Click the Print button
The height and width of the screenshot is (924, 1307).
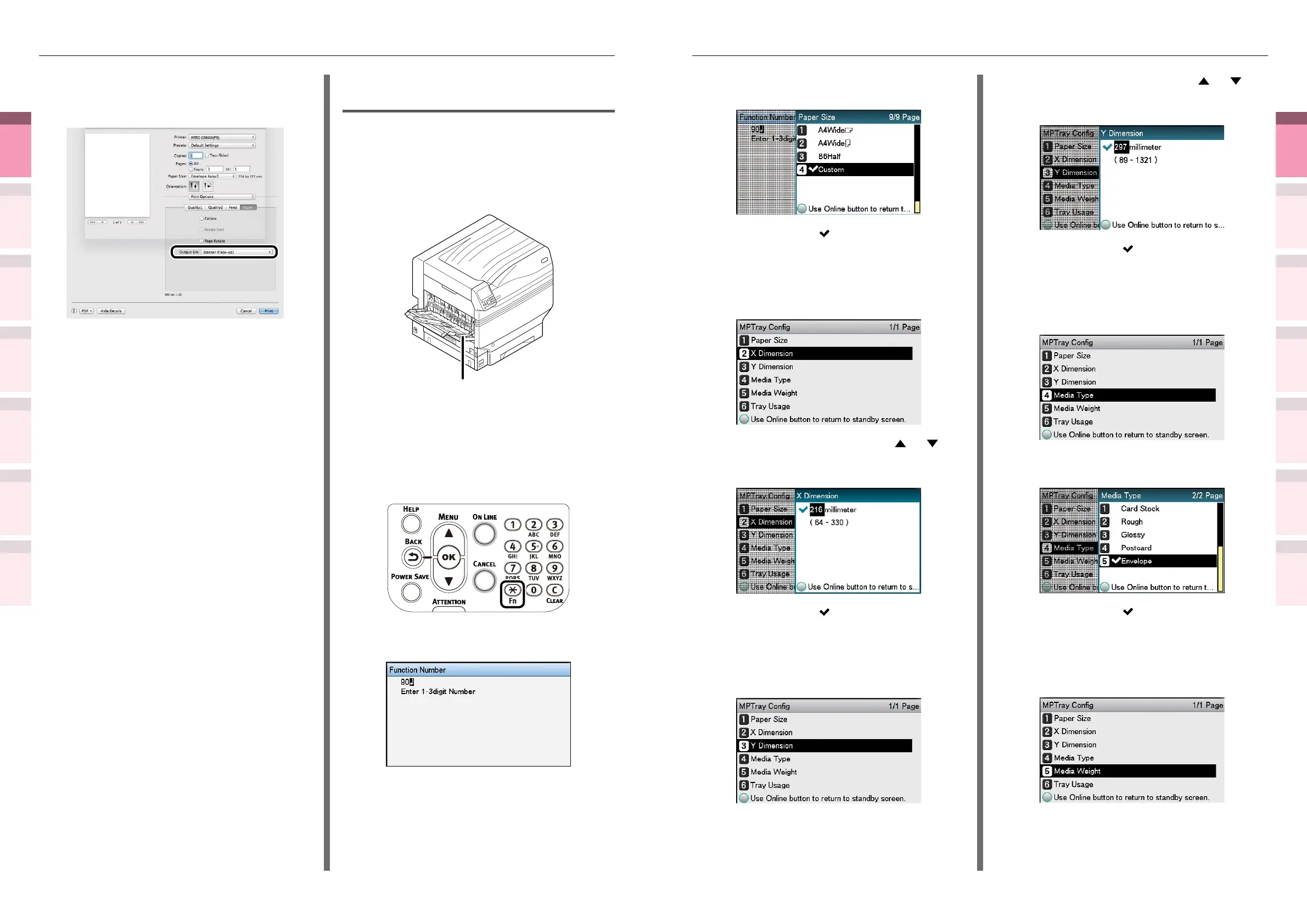click(268, 311)
